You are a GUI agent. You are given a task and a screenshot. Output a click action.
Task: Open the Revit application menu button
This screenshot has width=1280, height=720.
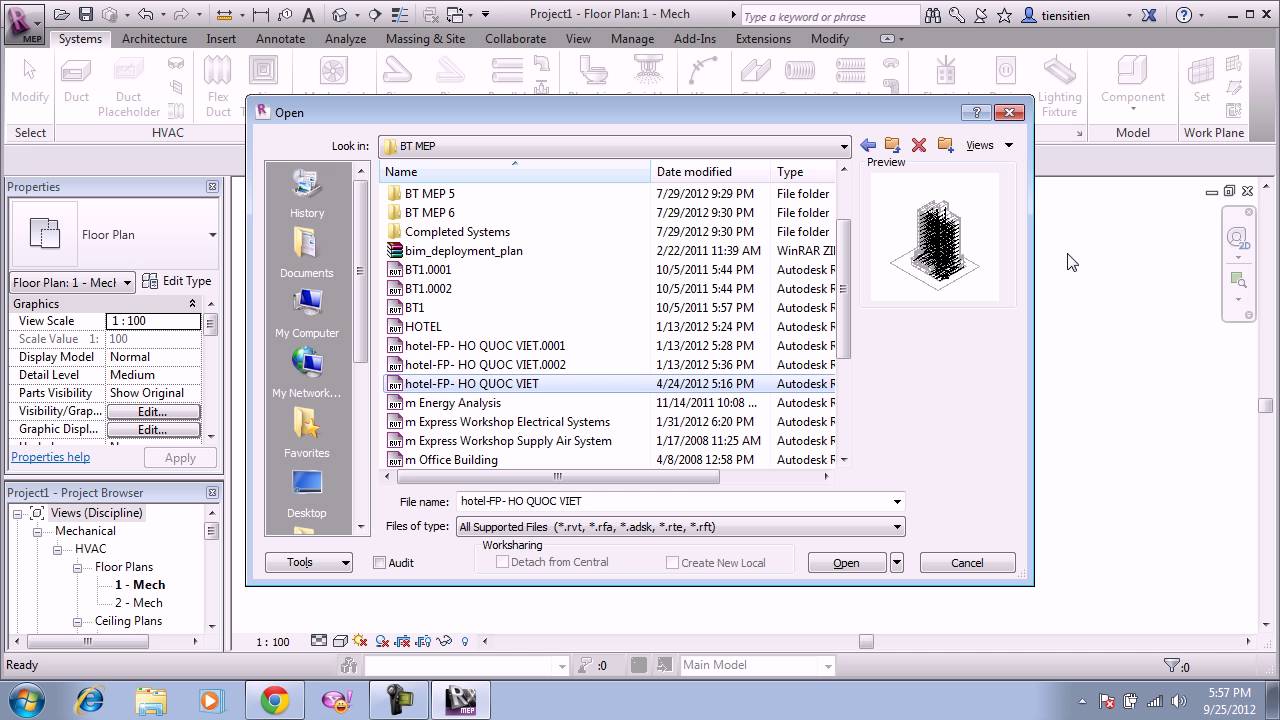[22, 22]
